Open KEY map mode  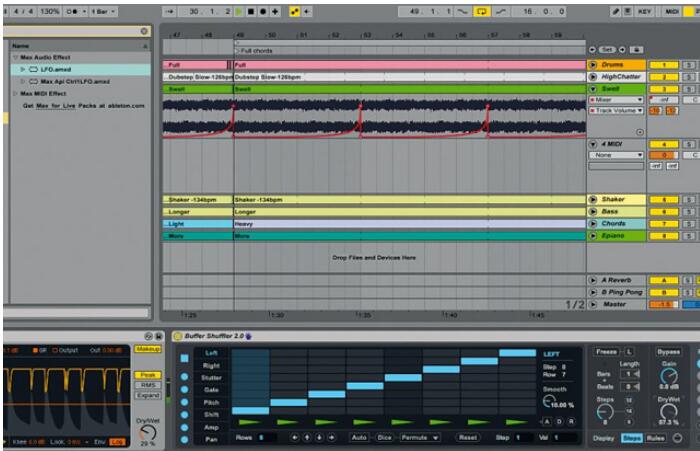coord(644,12)
